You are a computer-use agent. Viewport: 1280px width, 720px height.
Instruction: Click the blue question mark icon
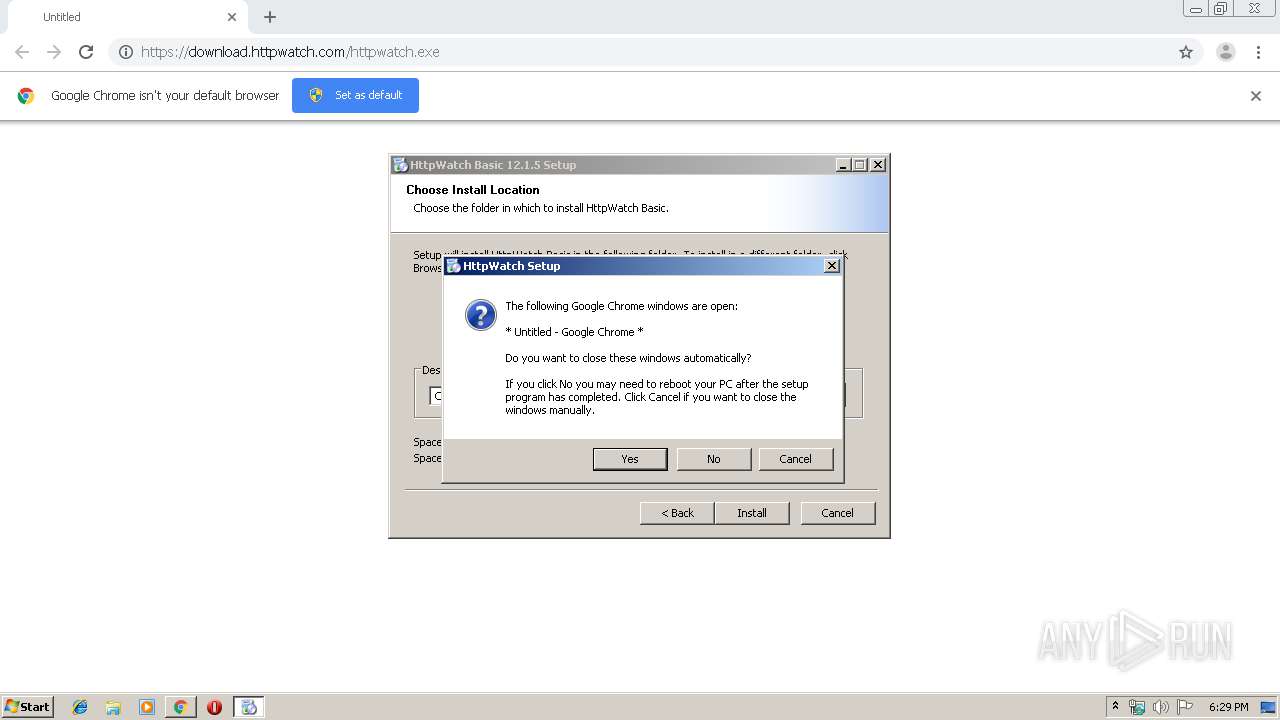click(x=481, y=315)
